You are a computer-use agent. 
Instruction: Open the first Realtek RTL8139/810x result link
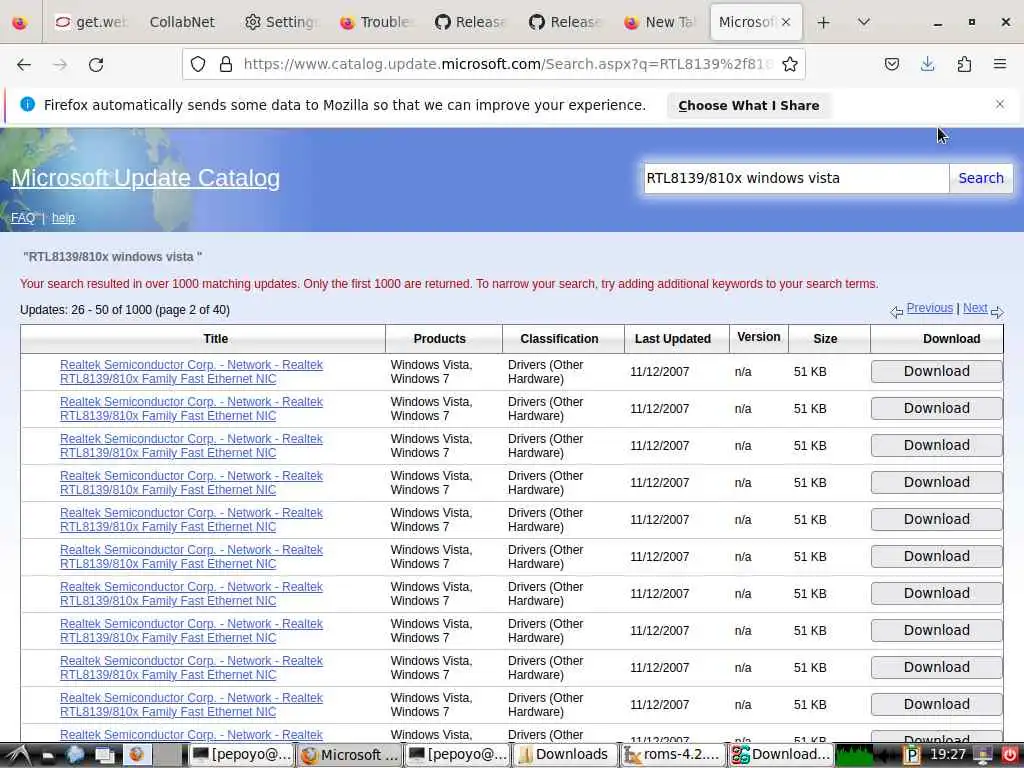coord(191,372)
